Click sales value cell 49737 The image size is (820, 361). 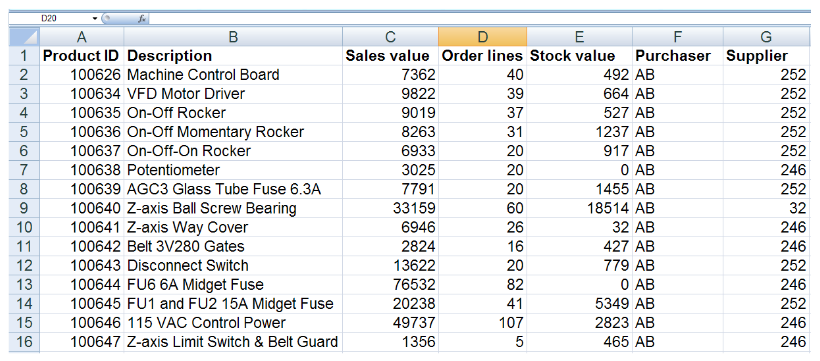point(390,323)
